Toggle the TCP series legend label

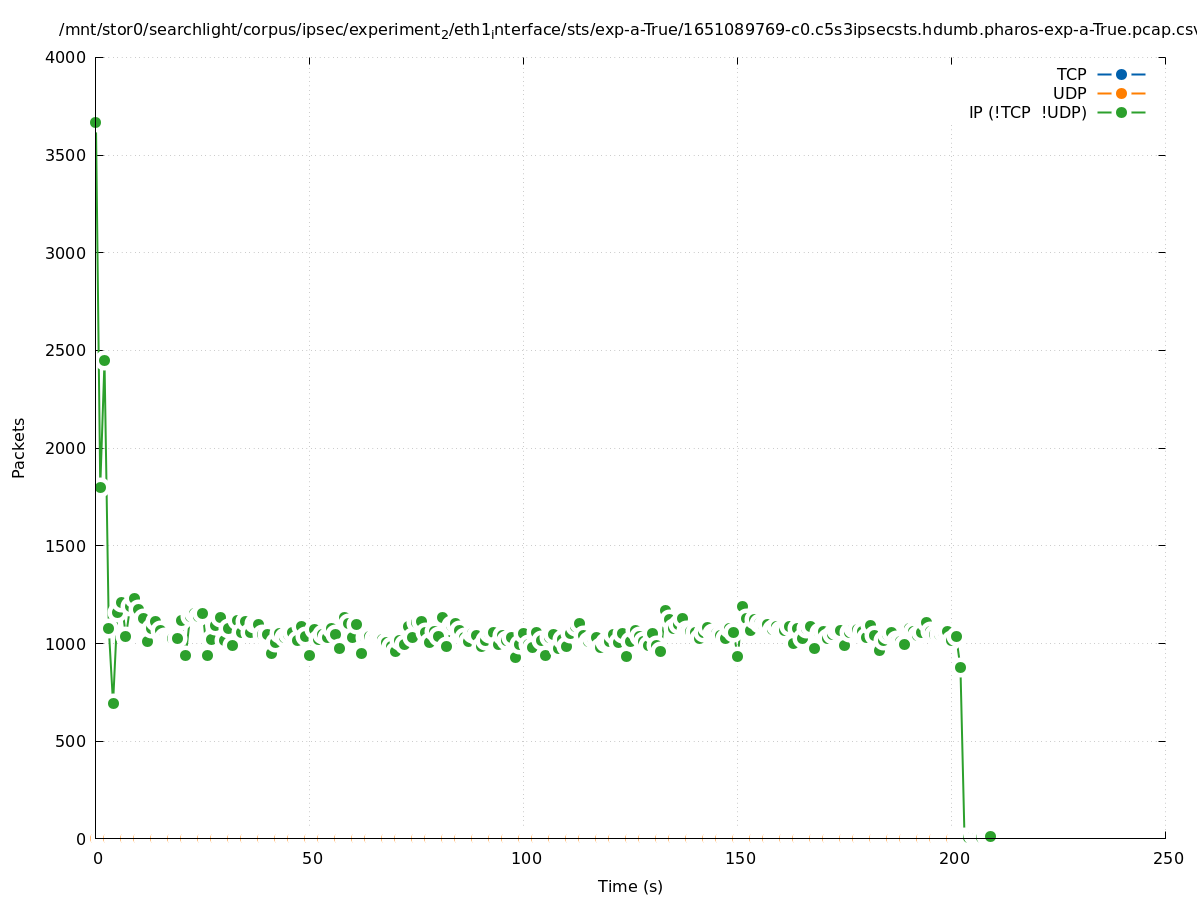(1071, 74)
